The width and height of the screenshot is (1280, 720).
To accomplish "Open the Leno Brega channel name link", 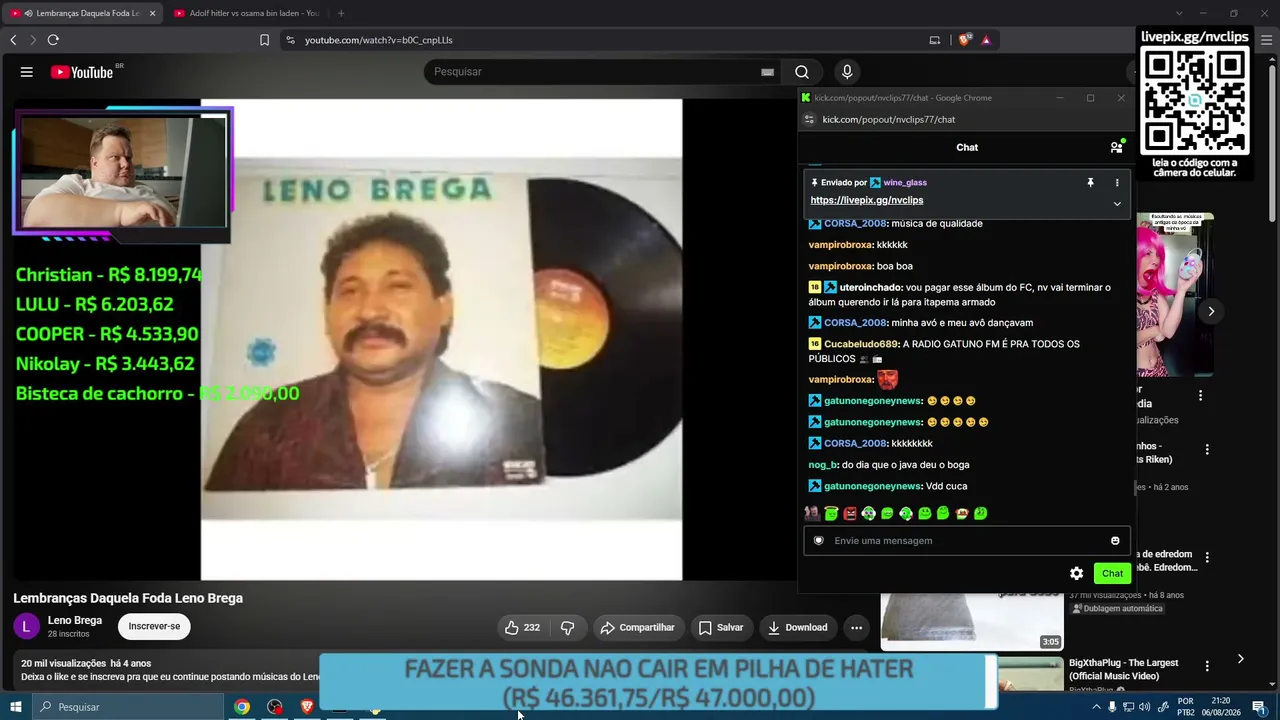I will pos(75,620).
